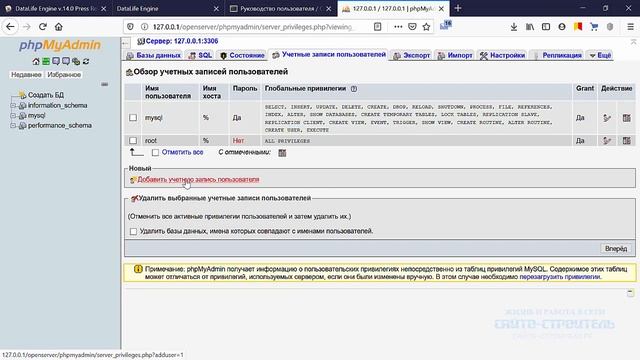Open the 'Недавнее' sidebar button
This screenshot has height=360, width=640.
point(26,75)
